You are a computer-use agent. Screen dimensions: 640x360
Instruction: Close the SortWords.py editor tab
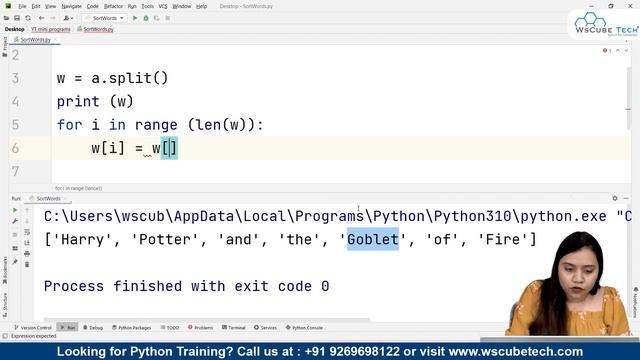56,40
